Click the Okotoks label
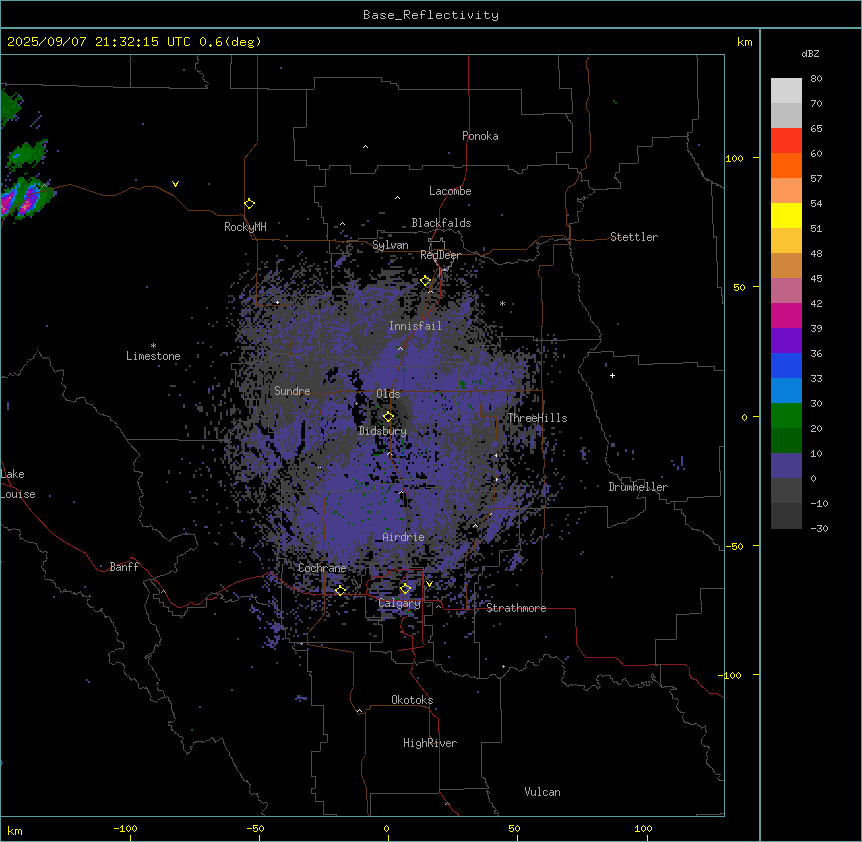This screenshot has height=842, width=862. [412, 700]
